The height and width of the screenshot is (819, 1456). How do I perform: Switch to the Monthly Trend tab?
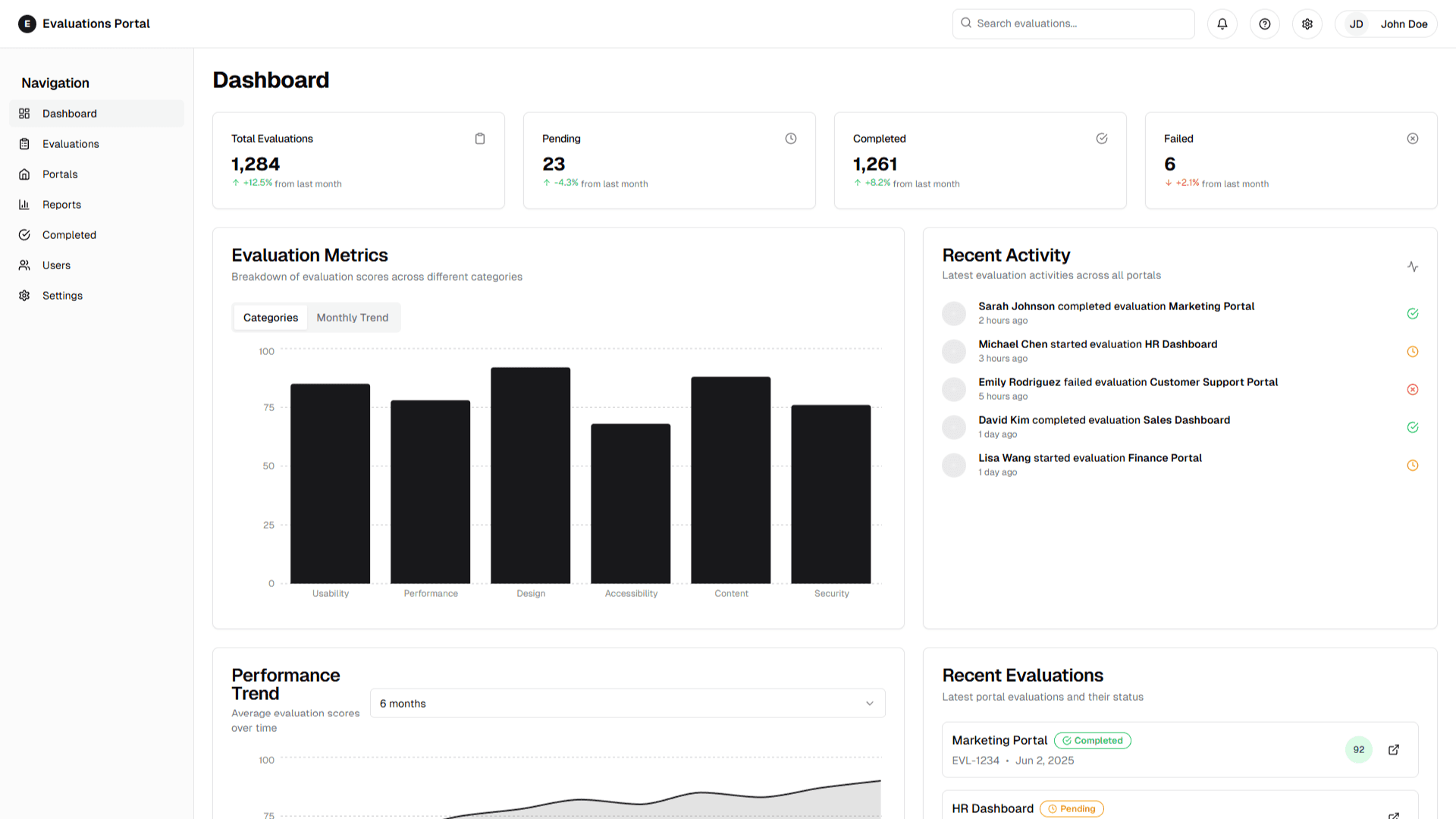click(353, 318)
